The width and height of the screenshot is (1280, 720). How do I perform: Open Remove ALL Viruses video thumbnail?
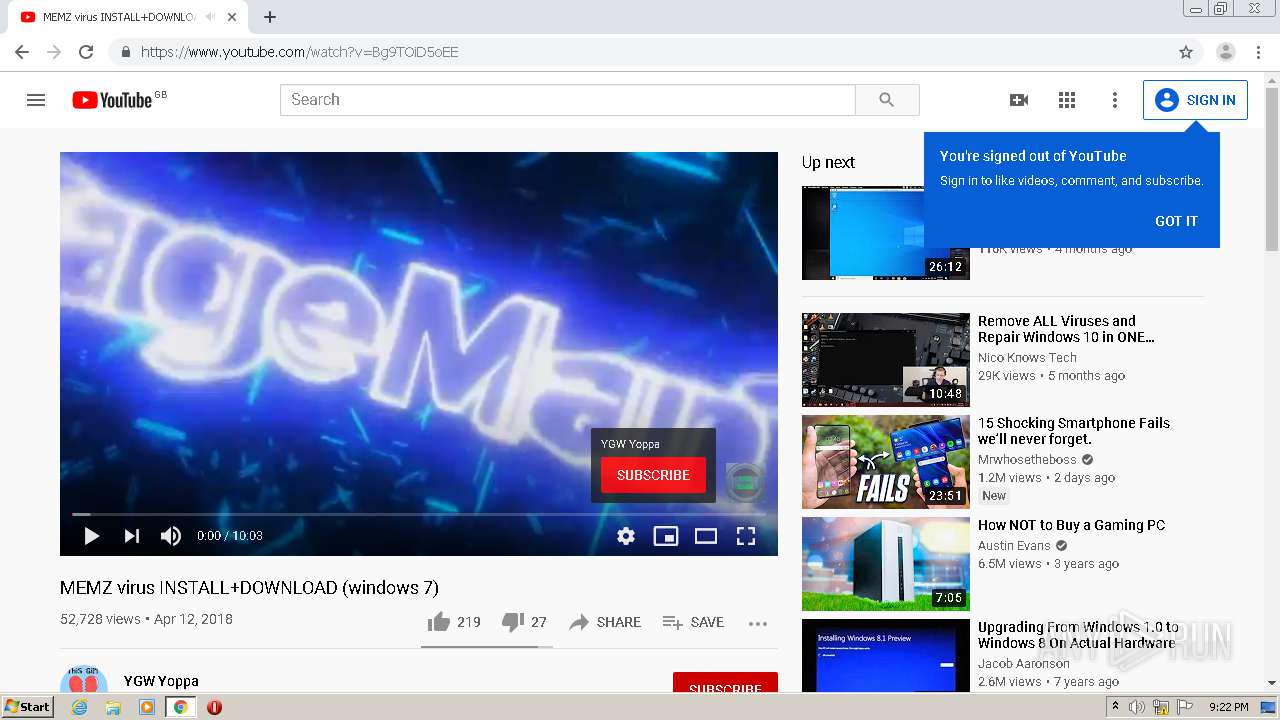[x=886, y=360]
